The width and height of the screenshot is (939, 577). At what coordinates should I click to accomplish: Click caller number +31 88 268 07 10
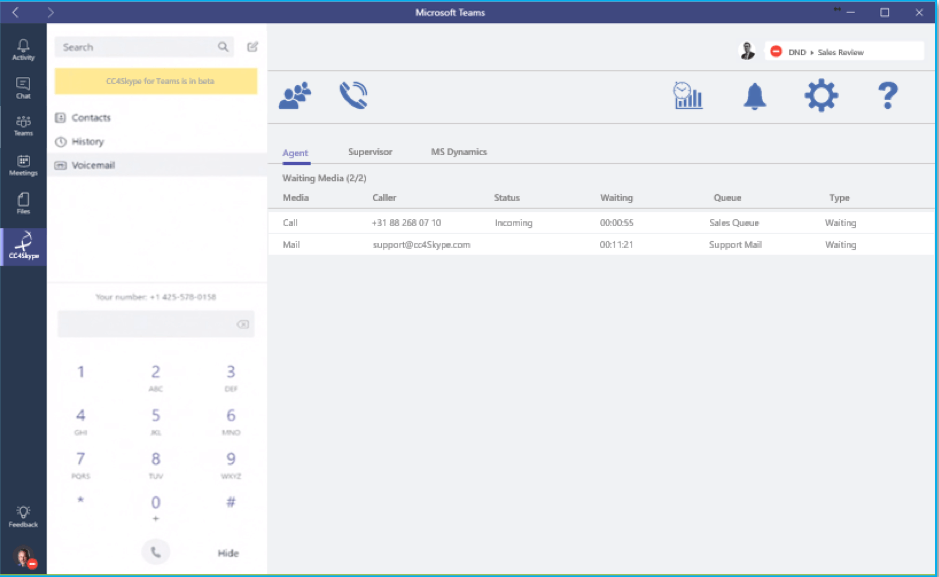coord(407,223)
